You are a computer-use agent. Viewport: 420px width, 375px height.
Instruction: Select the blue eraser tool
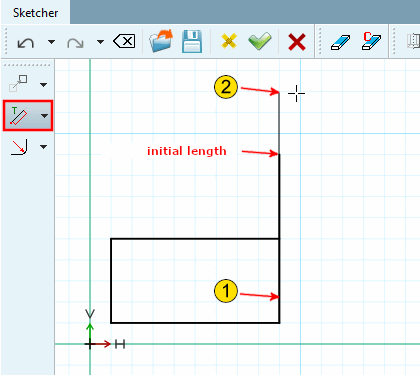[x=340, y=42]
